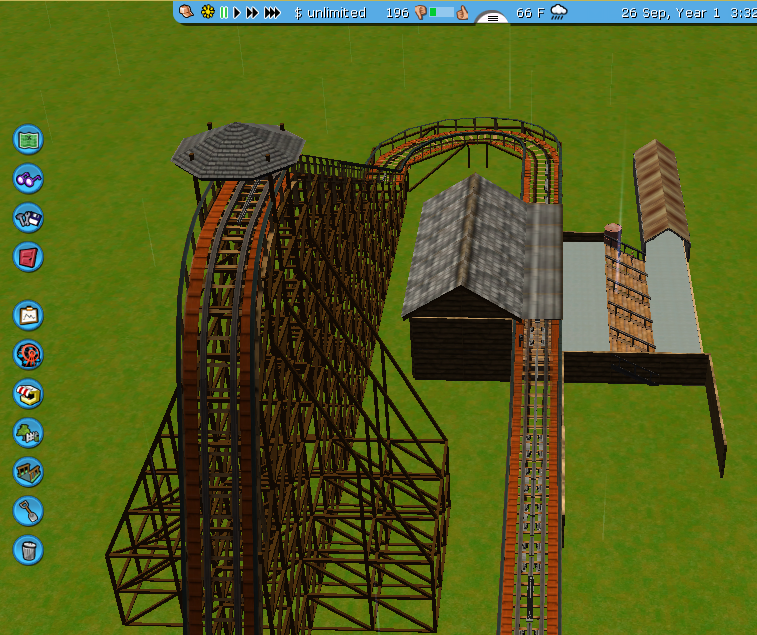Click the '$ unlimited' money display
The height and width of the screenshot is (635, 757).
[x=330, y=13]
